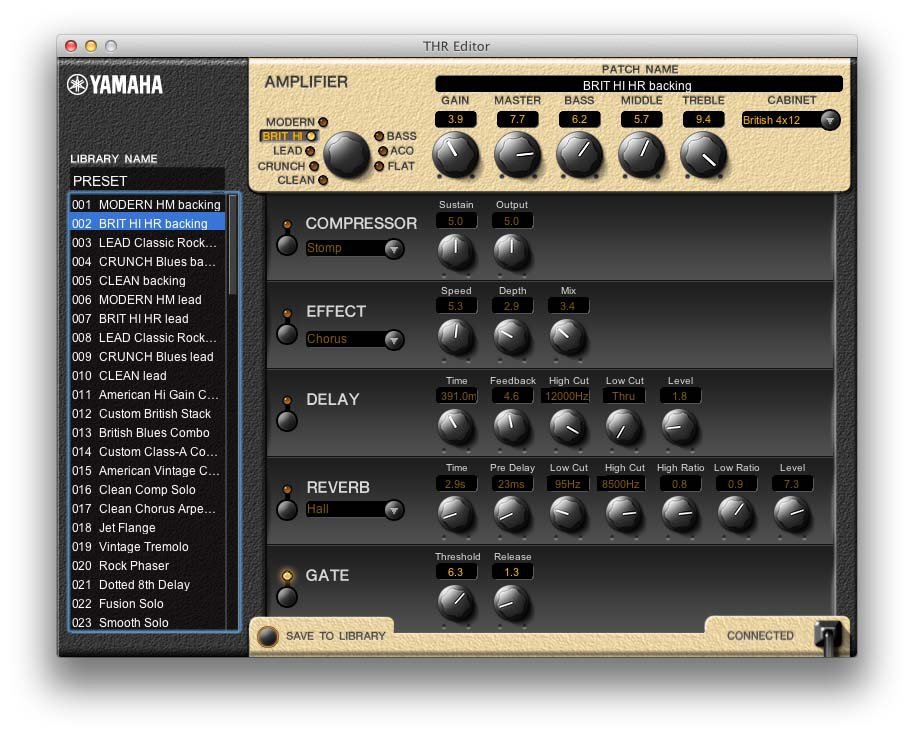
Task: Select the LEAD amp type
Action: pos(294,150)
